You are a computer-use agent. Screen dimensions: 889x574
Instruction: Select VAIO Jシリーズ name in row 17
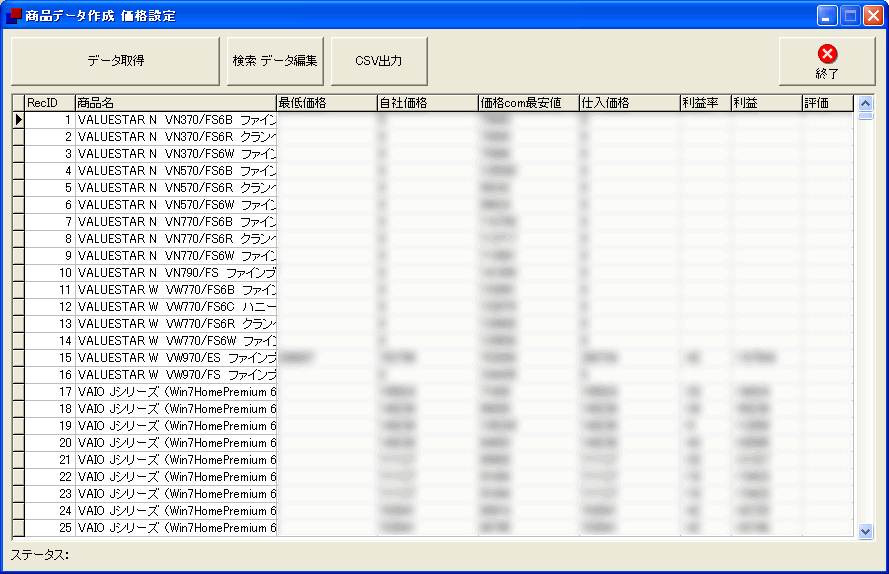click(176, 392)
